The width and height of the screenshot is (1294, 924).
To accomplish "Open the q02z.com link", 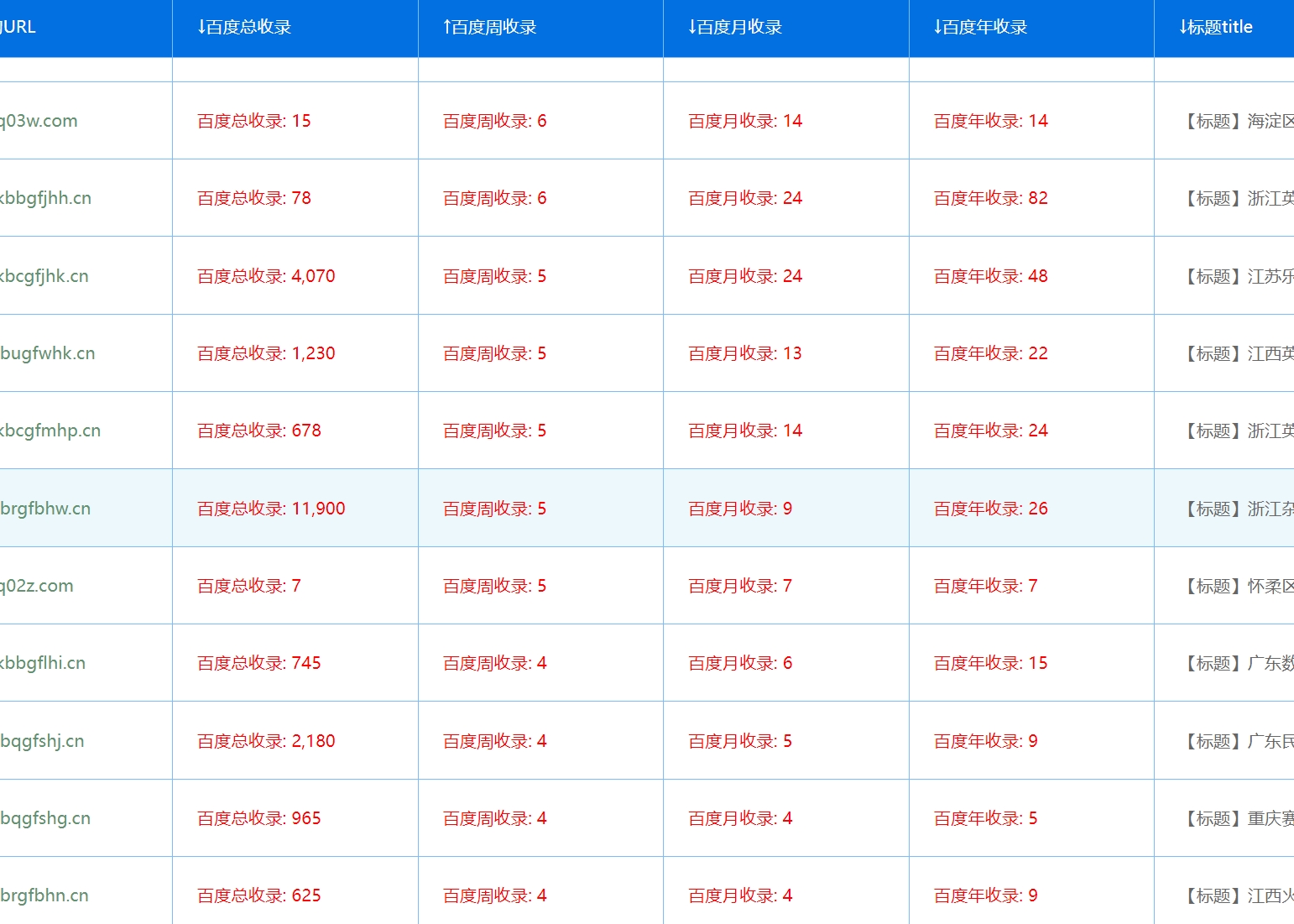I will point(36,586).
